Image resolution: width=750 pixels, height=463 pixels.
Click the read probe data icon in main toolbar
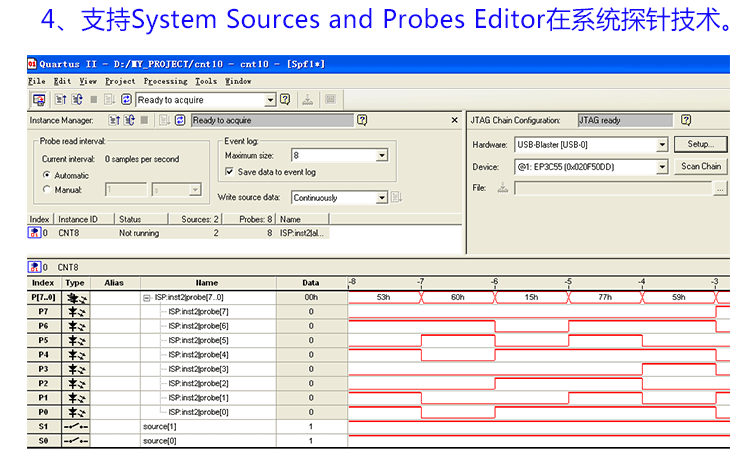pos(61,99)
